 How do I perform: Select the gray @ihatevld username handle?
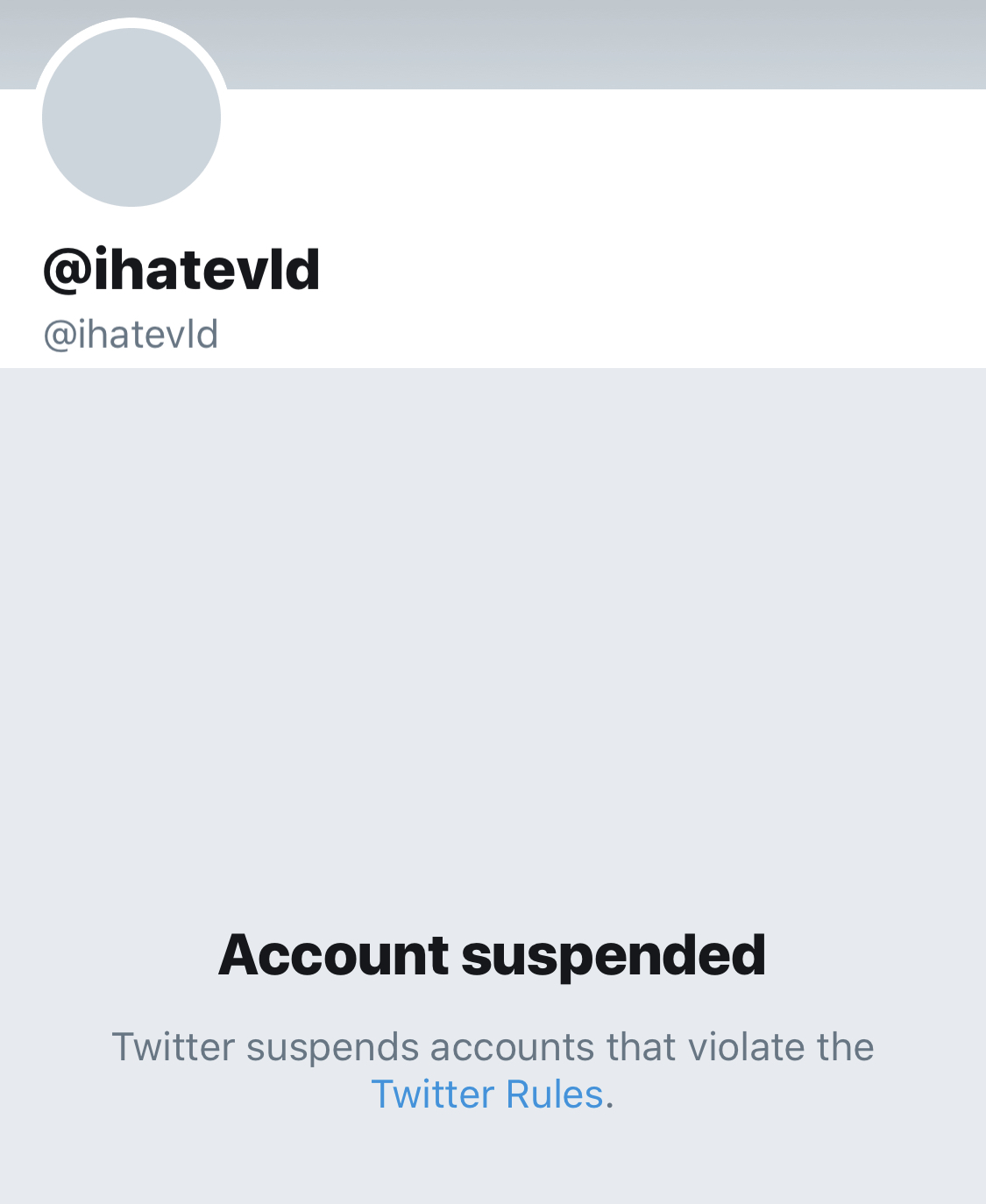pos(131,335)
